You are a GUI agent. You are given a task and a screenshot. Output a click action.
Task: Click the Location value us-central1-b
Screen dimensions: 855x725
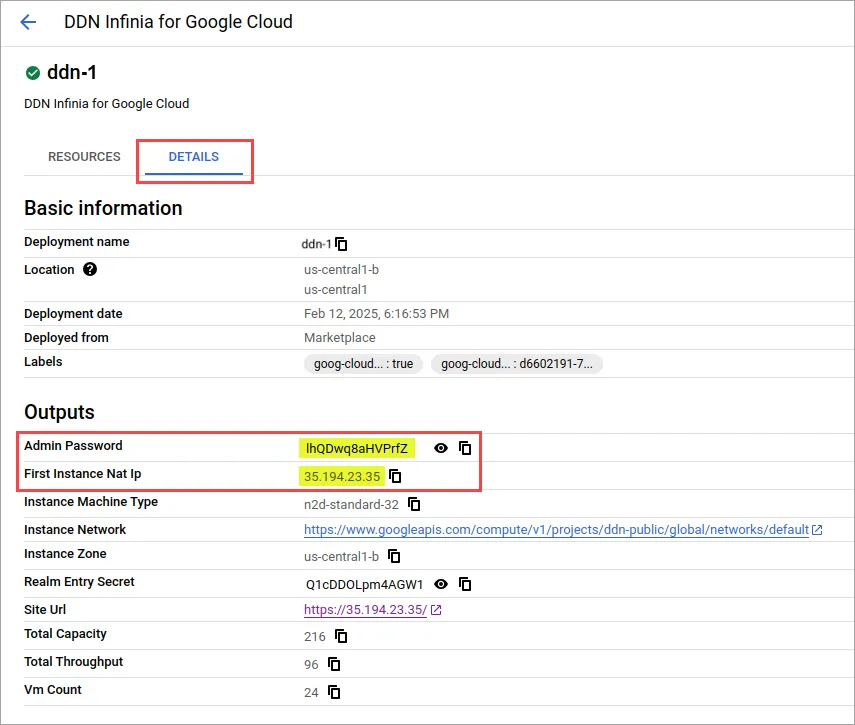[341, 270]
